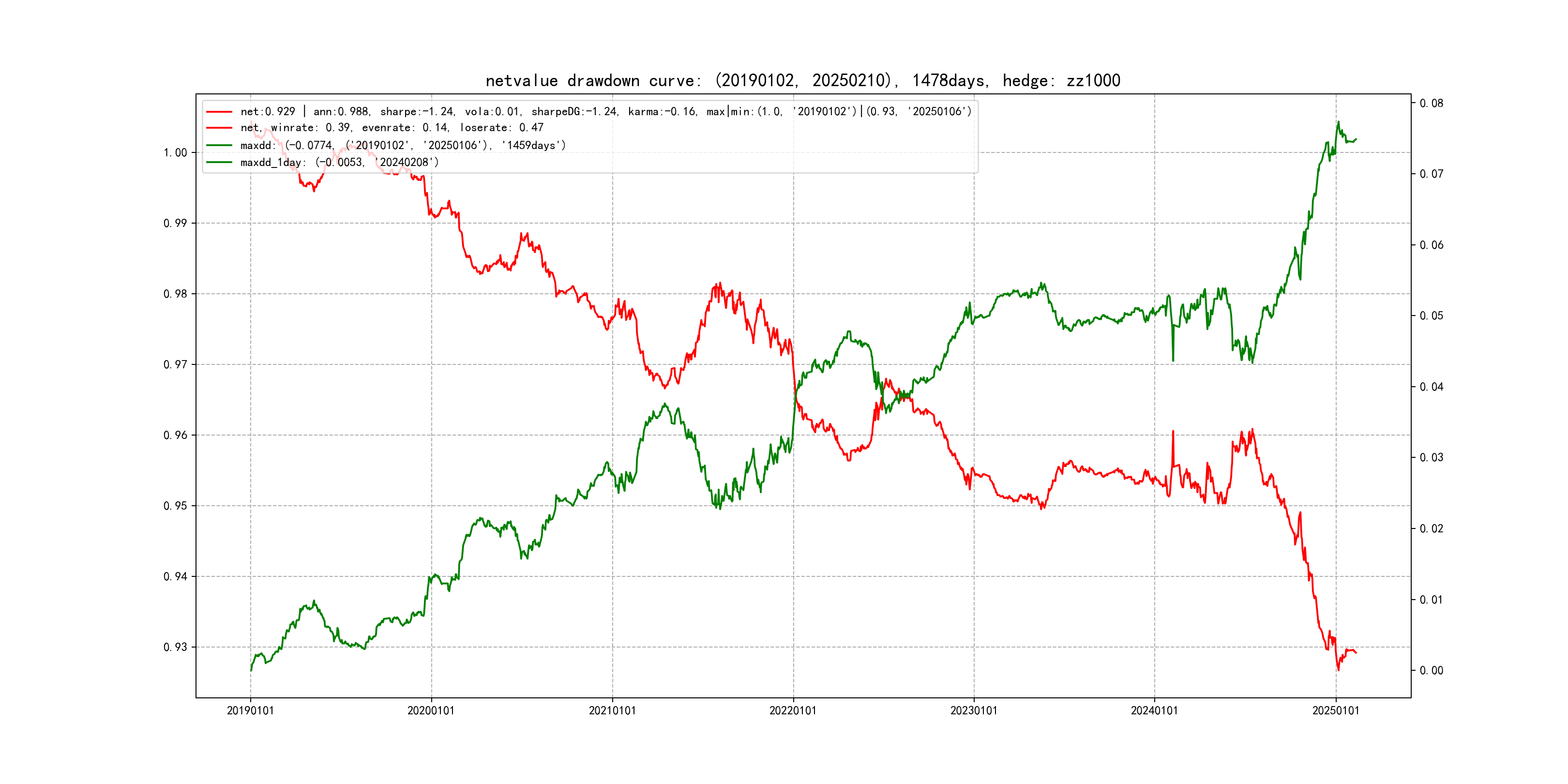This screenshot has height=784, width=1568.
Task: Click the 20230101 x-axis date label
Action: click(x=973, y=710)
